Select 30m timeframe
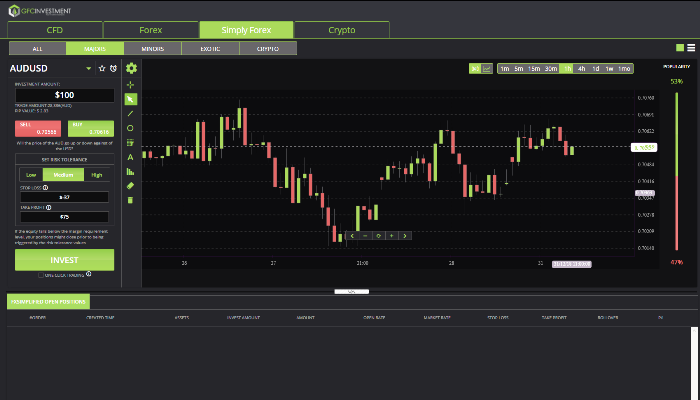This screenshot has width=700, height=400. tap(551, 69)
